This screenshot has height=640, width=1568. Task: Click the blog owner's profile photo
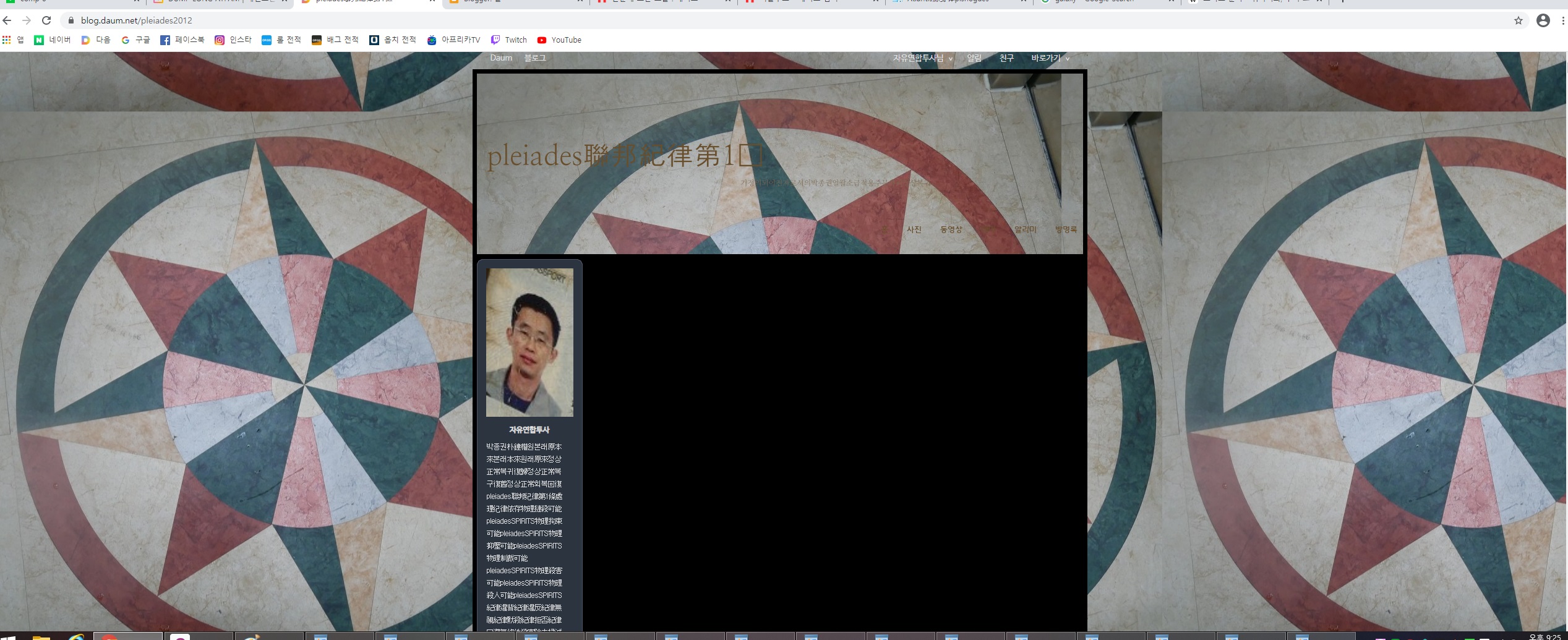click(x=529, y=342)
